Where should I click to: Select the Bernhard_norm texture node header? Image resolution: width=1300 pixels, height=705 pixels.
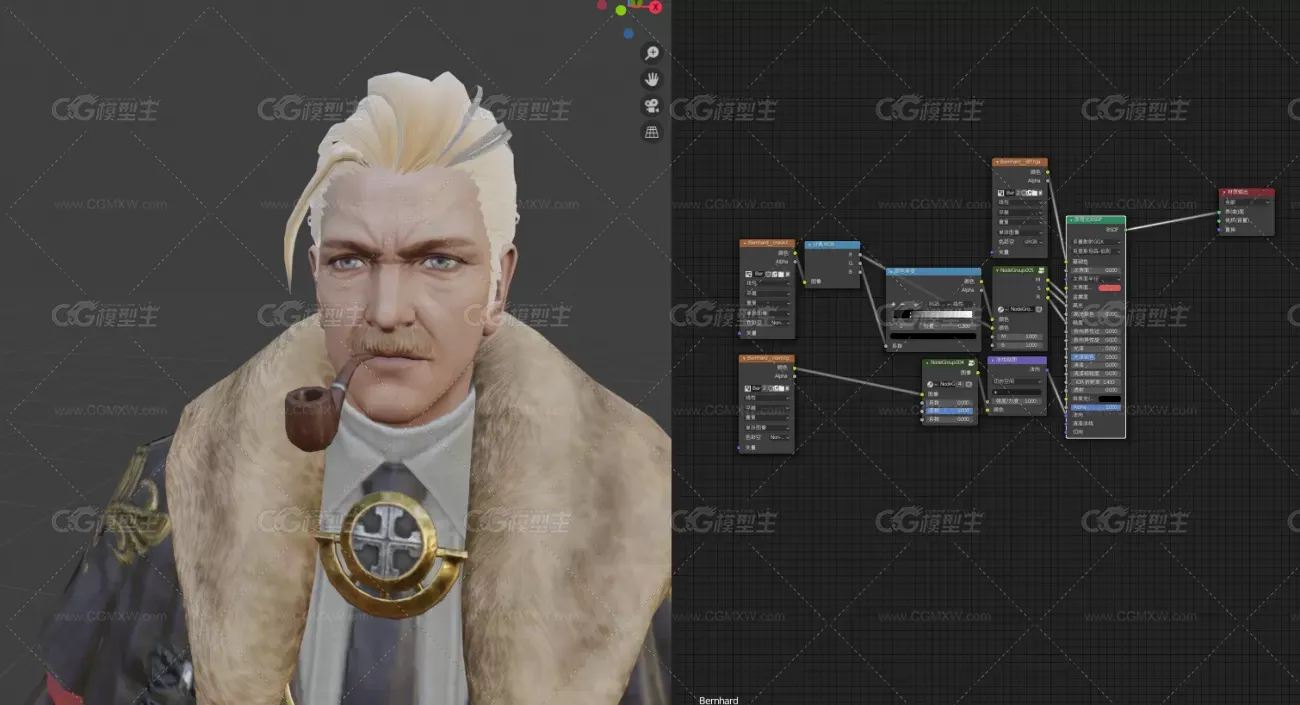(767, 358)
